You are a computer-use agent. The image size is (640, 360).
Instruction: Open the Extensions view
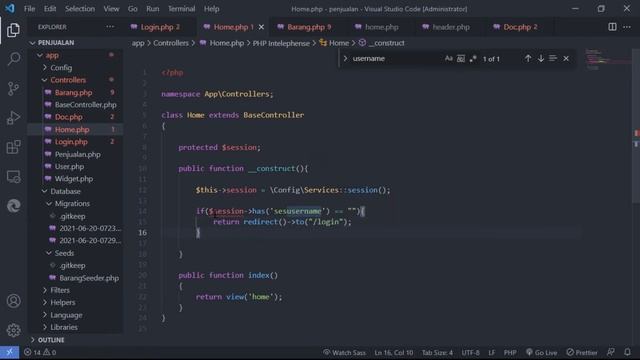point(13,147)
